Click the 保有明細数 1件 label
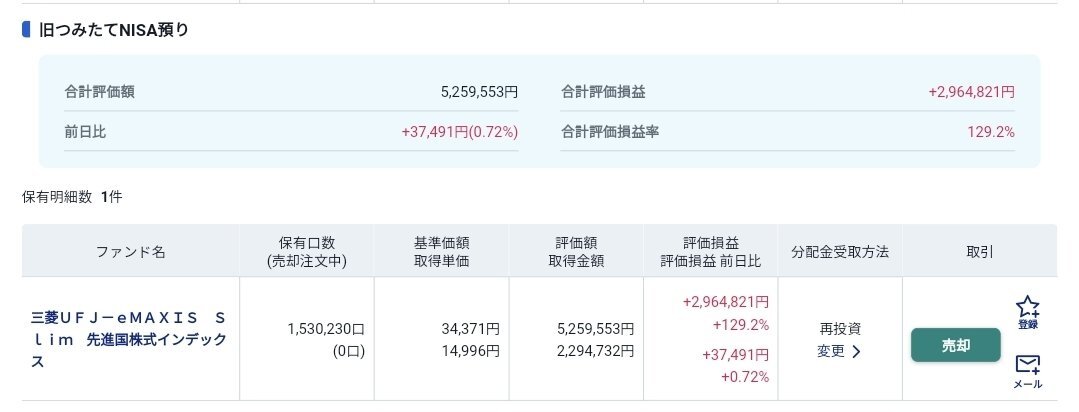 (72, 197)
